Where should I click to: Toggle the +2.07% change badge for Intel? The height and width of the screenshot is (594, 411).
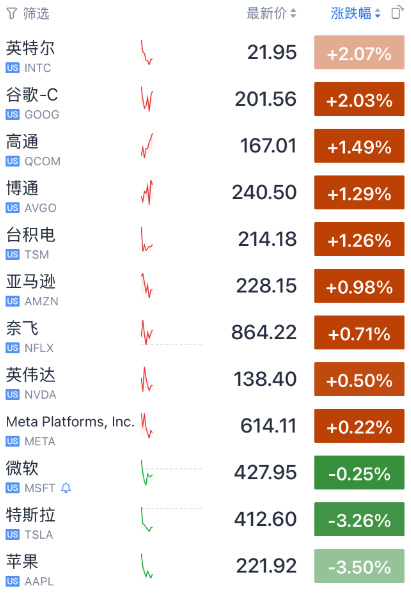[x=359, y=52]
